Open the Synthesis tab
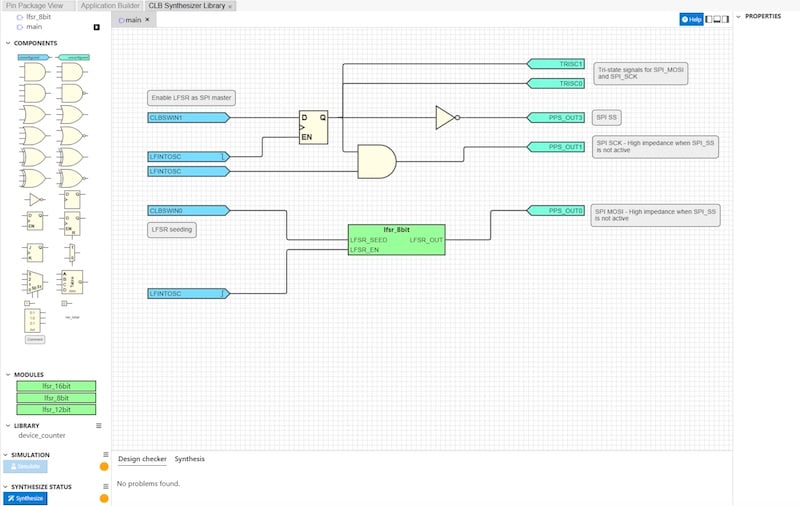This screenshot has width=800, height=506. pos(189,459)
